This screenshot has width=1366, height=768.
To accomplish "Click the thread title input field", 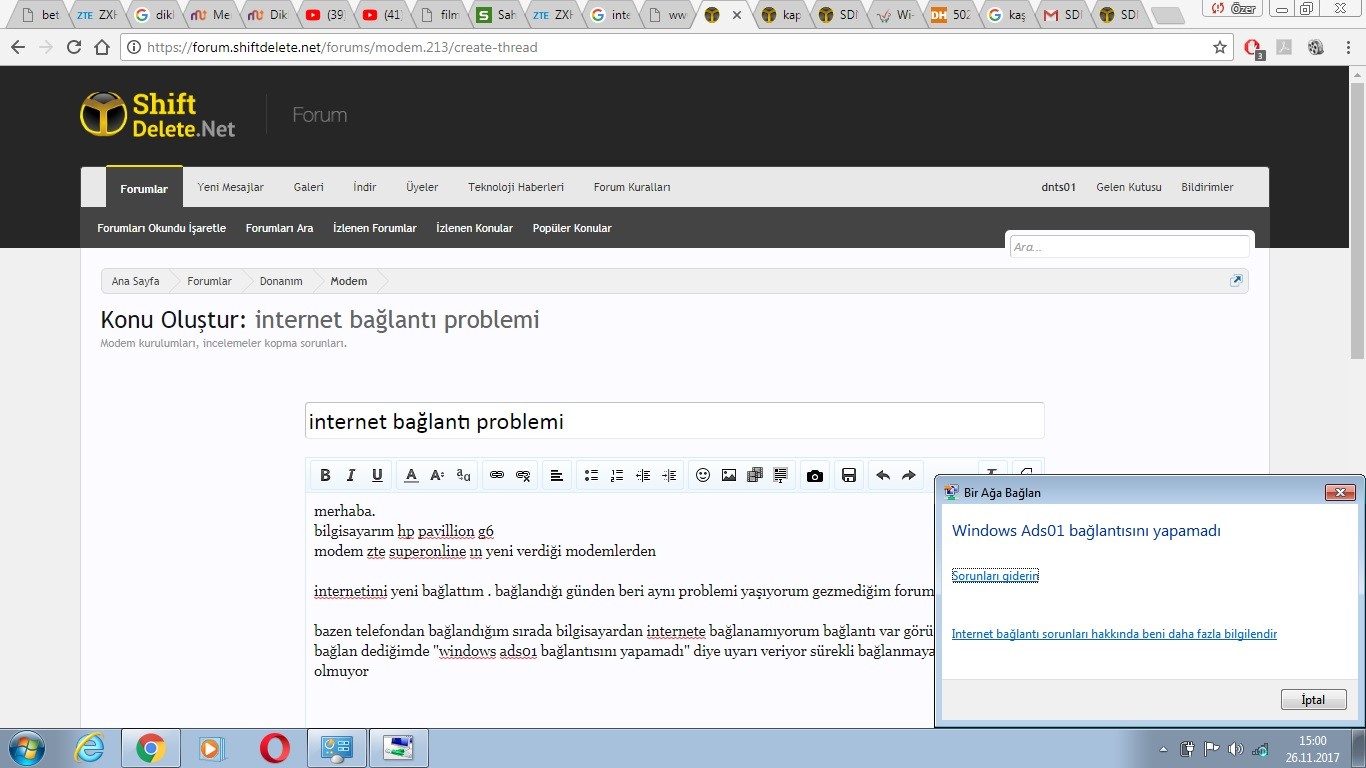I will [674, 421].
